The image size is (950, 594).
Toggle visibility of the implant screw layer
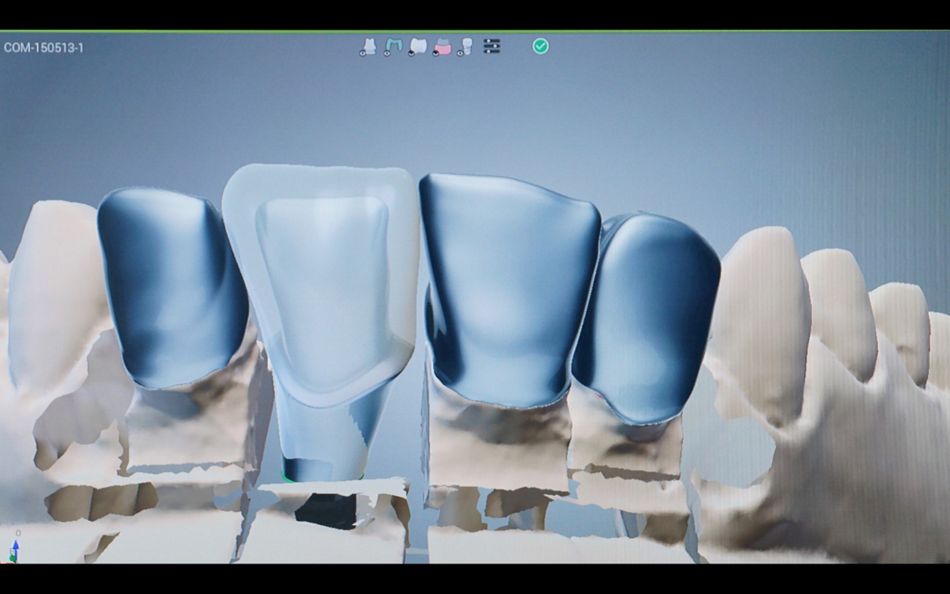(465, 47)
